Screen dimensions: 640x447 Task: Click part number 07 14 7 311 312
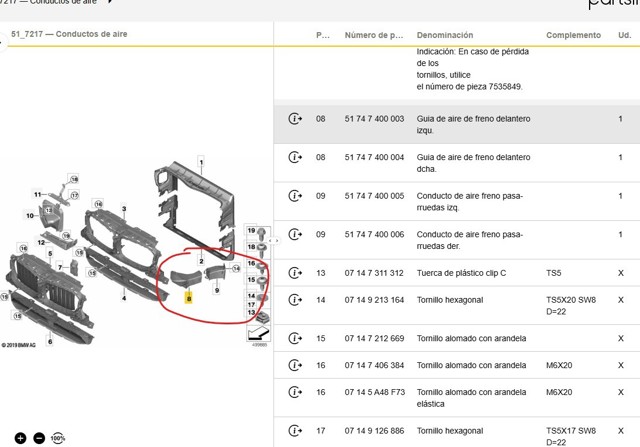click(x=374, y=273)
